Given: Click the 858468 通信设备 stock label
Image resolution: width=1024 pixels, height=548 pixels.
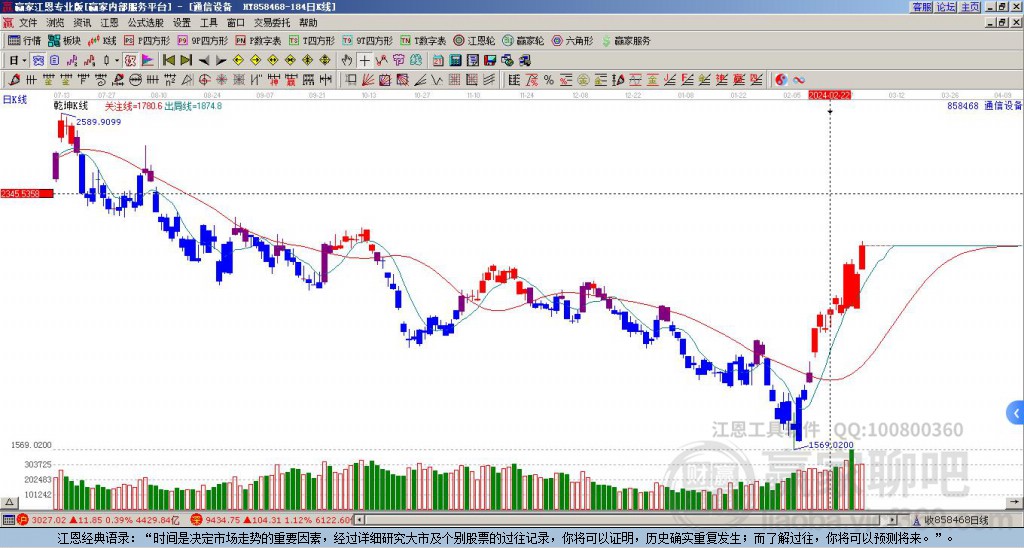Looking at the screenshot, I should point(984,105).
